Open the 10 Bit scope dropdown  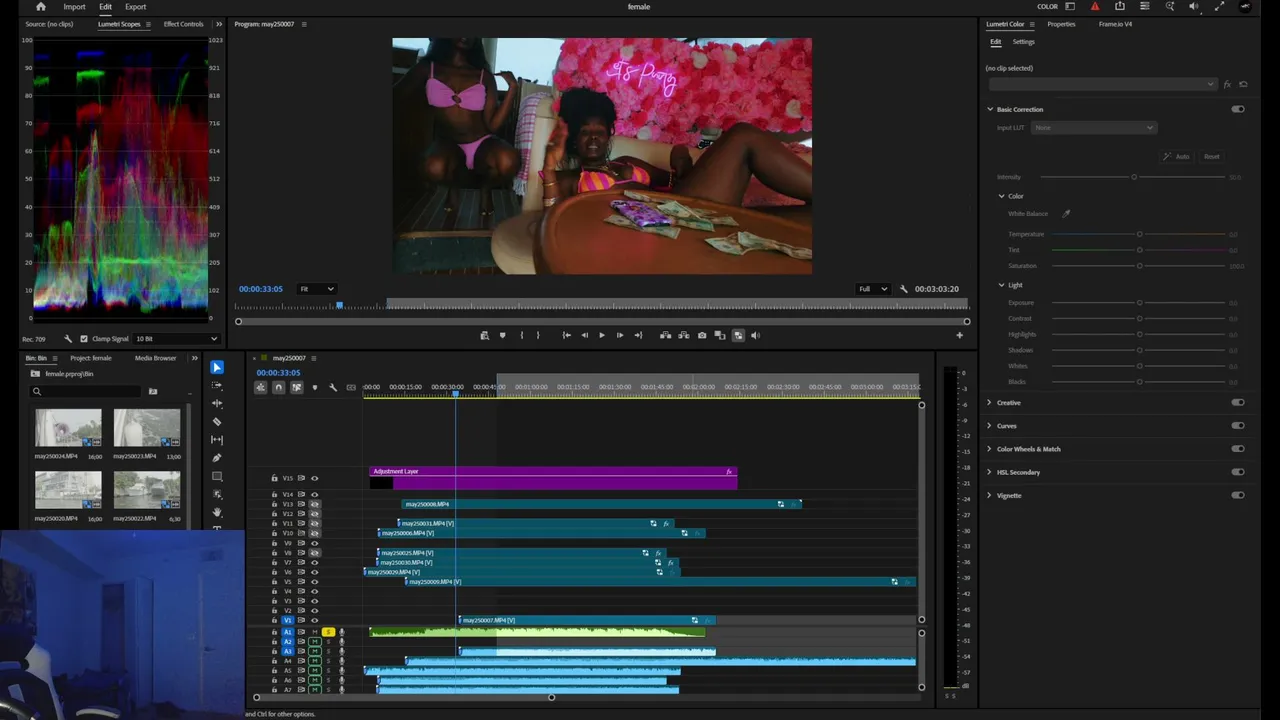pos(176,339)
